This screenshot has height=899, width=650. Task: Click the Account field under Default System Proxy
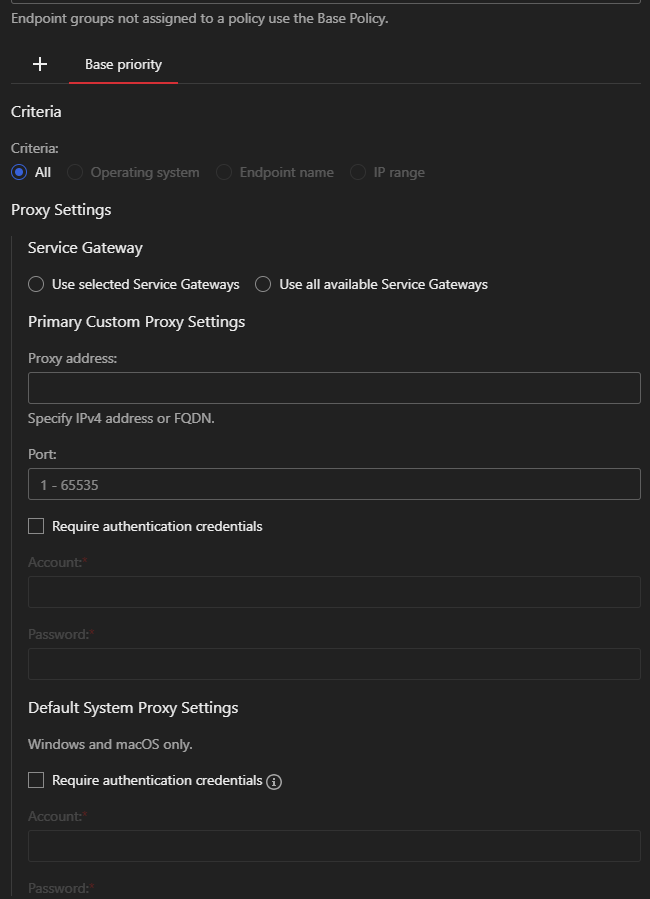tap(334, 846)
